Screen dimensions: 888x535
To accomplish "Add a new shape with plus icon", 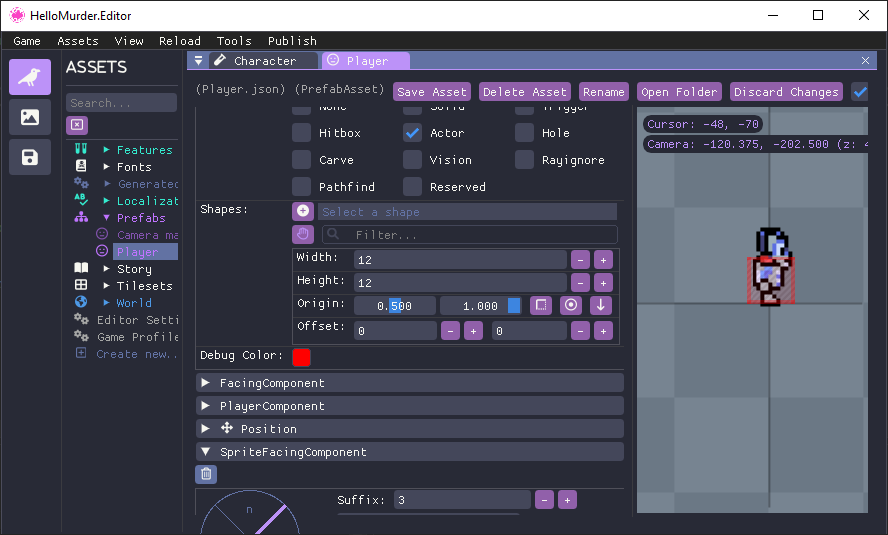I will (x=303, y=211).
